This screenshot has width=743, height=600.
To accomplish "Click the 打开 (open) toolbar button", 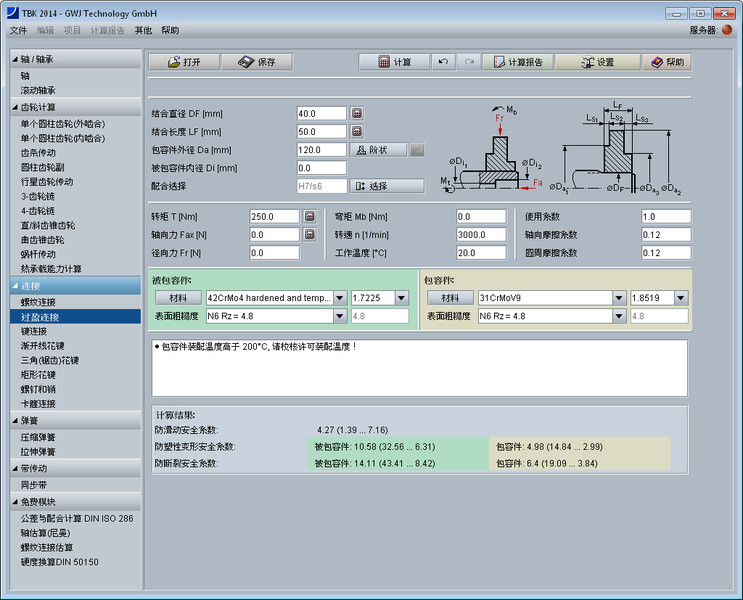I will coord(183,62).
